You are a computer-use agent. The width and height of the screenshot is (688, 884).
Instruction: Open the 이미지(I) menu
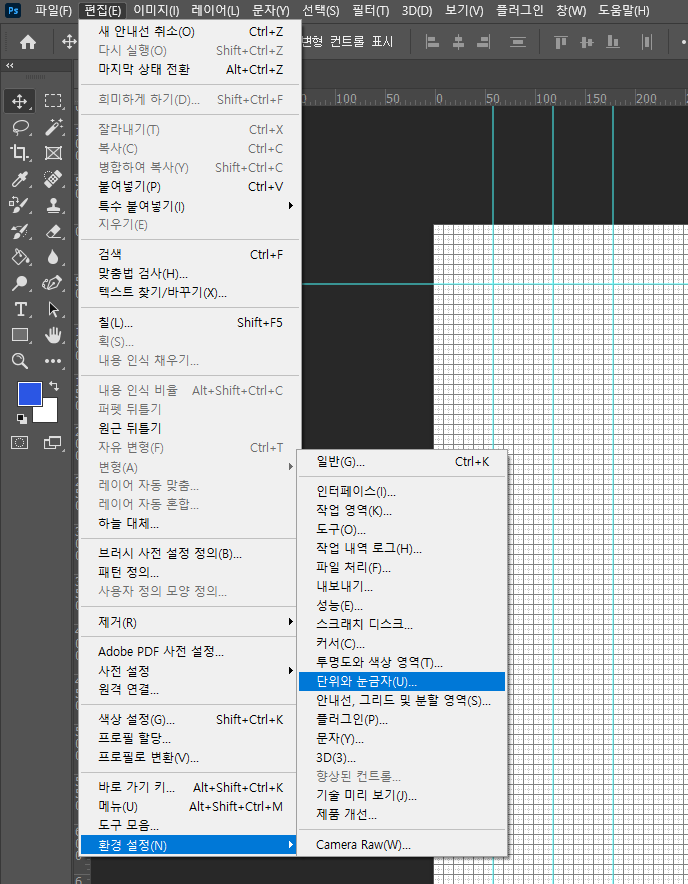[x=156, y=10]
